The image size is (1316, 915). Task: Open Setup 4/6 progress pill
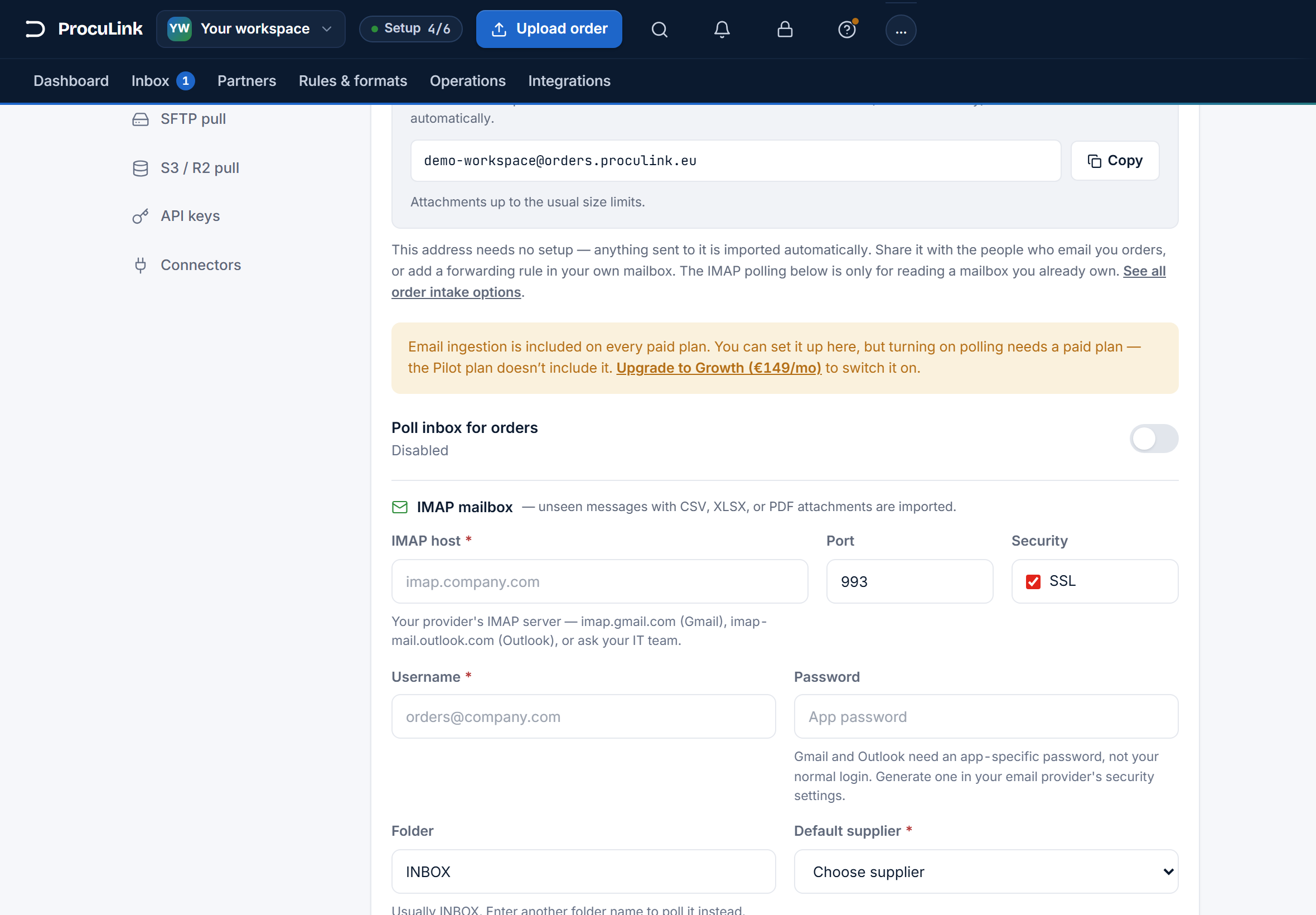pyautogui.click(x=411, y=28)
